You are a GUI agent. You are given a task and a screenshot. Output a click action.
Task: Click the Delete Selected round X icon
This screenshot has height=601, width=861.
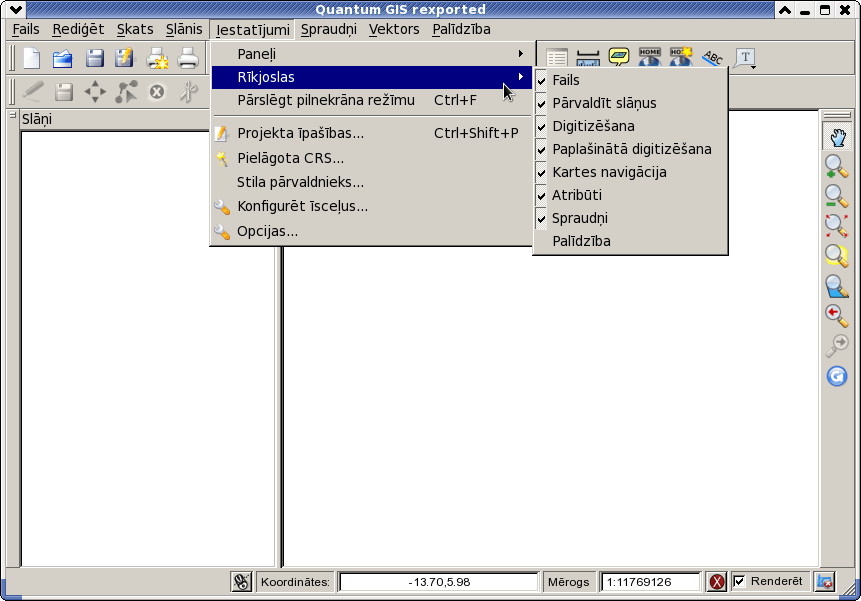[x=157, y=92]
